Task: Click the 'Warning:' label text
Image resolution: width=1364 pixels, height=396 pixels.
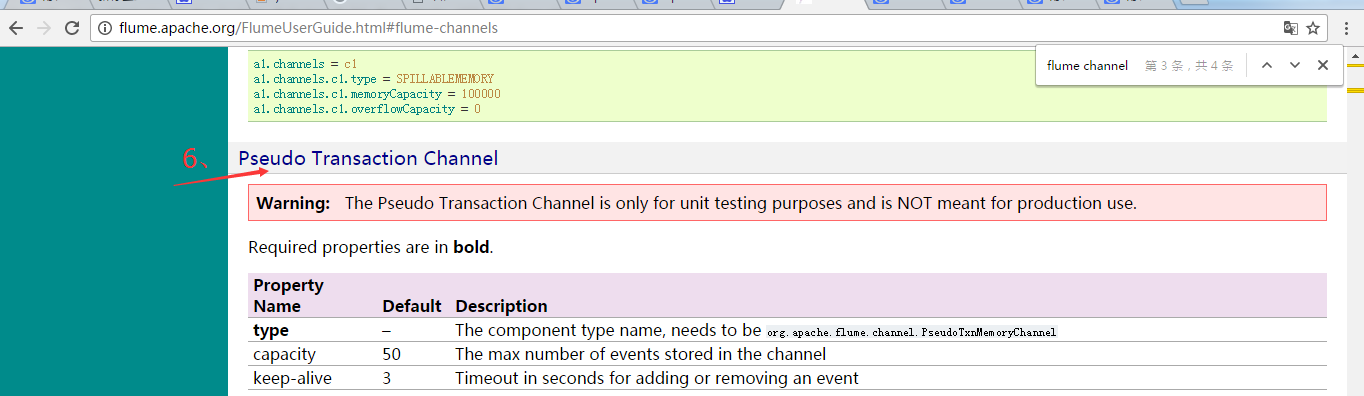Action: tap(293, 203)
